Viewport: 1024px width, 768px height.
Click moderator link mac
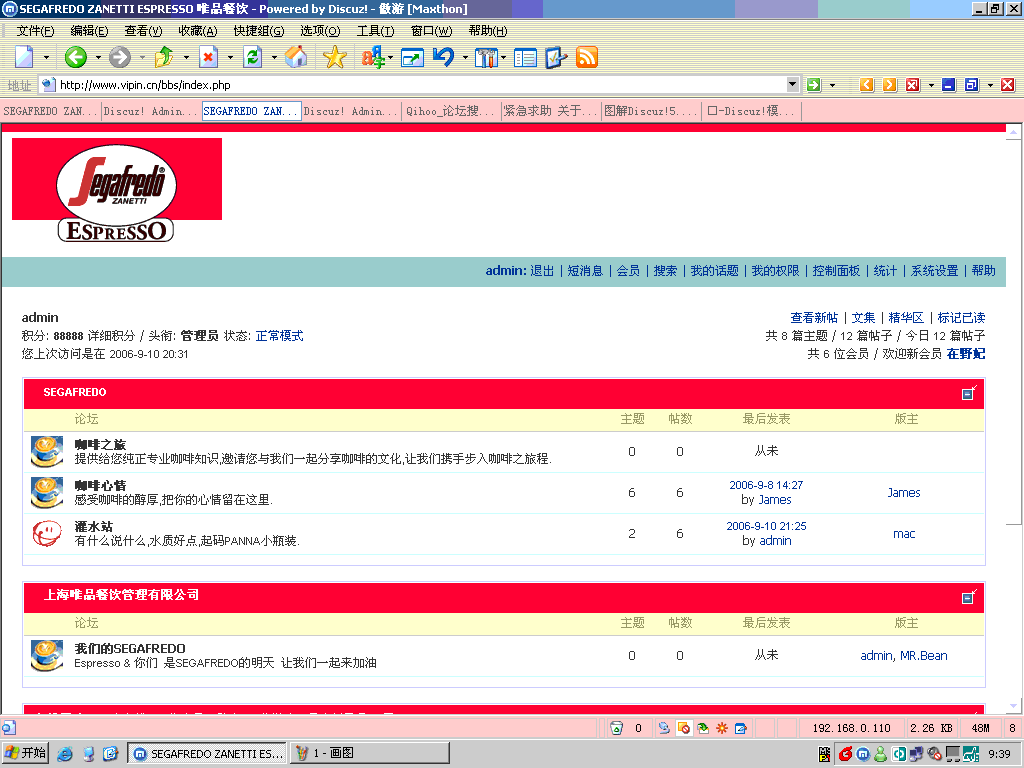tap(904, 534)
